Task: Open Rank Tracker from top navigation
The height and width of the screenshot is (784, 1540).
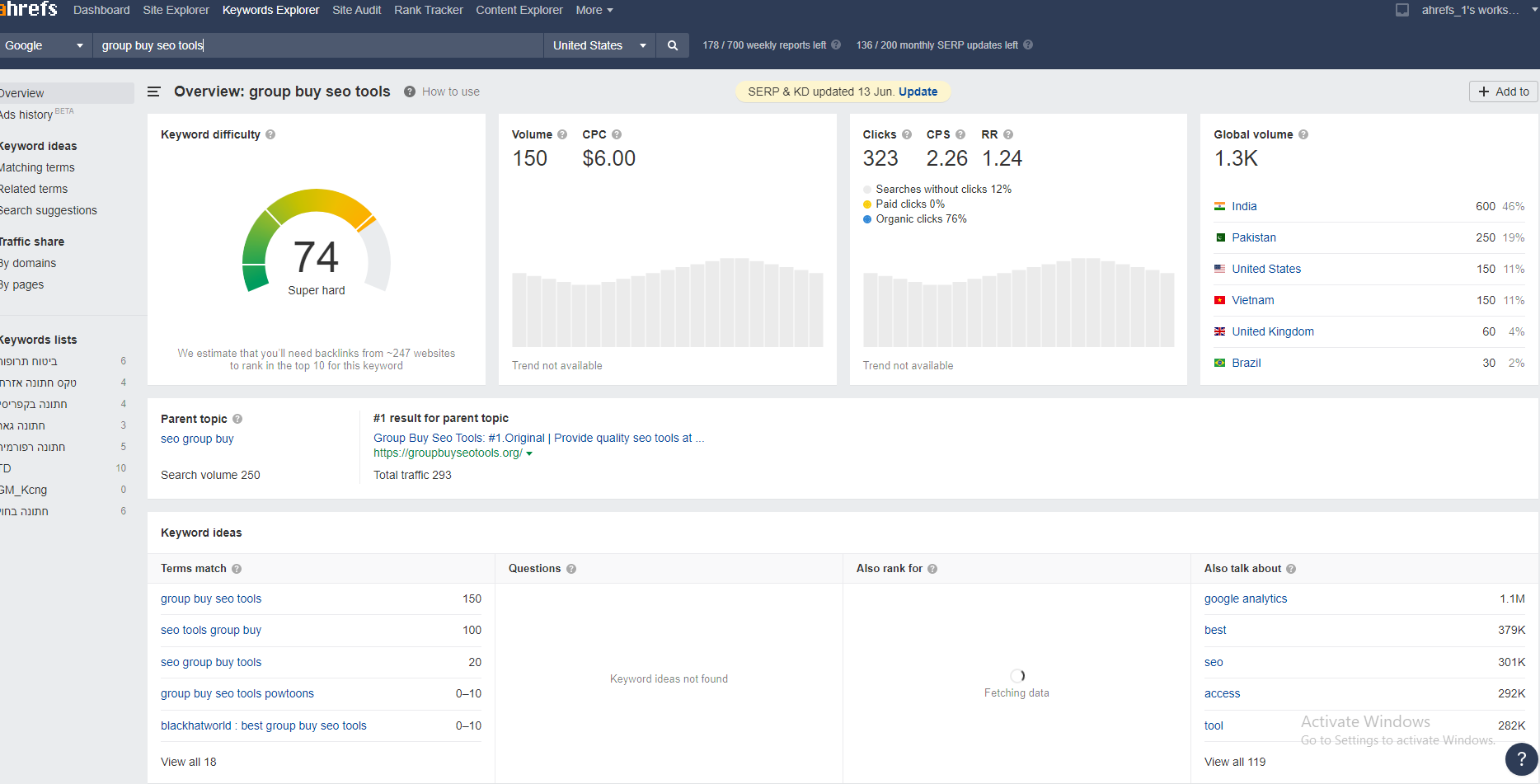Action: [429, 10]
